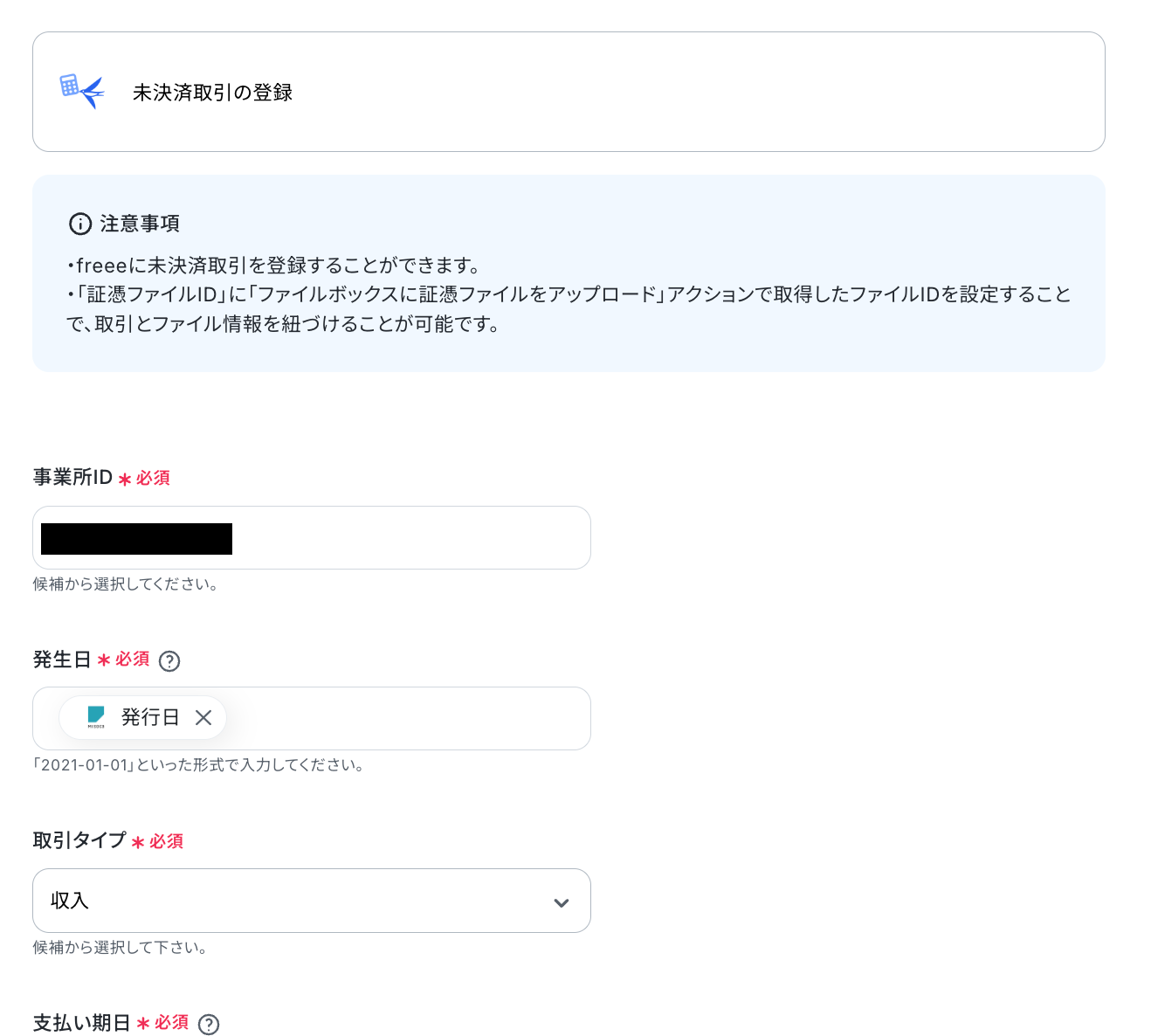
Task: Click the 事業所ID input field
Action: [x=312, y=538]
